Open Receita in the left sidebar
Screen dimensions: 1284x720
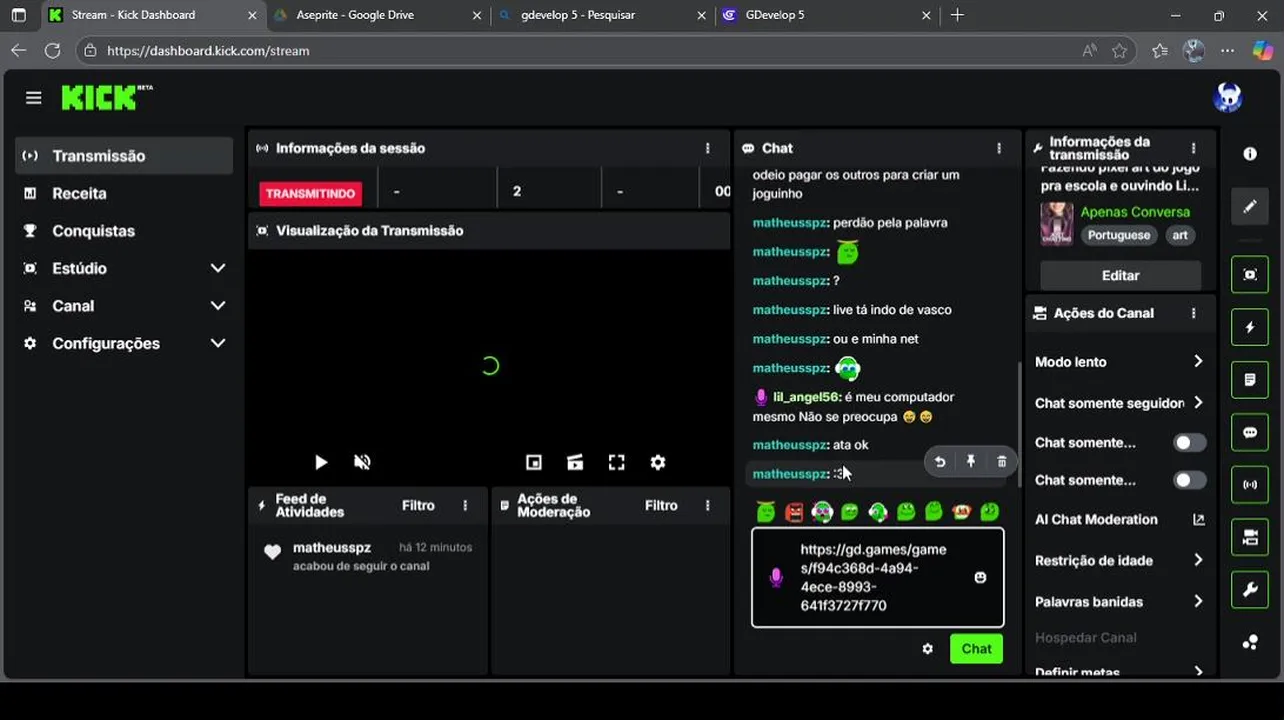pos(125,193)
